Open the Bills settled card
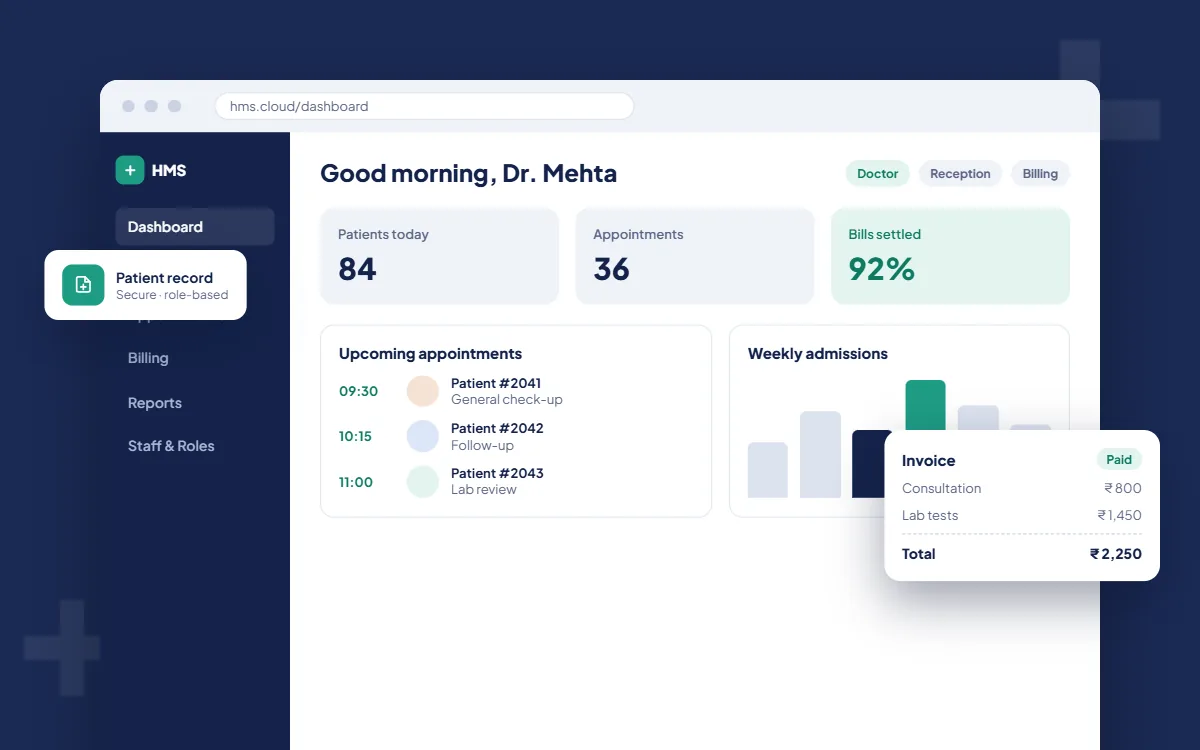Viewport: 1200px width, 750px height. tap(950, 255)
